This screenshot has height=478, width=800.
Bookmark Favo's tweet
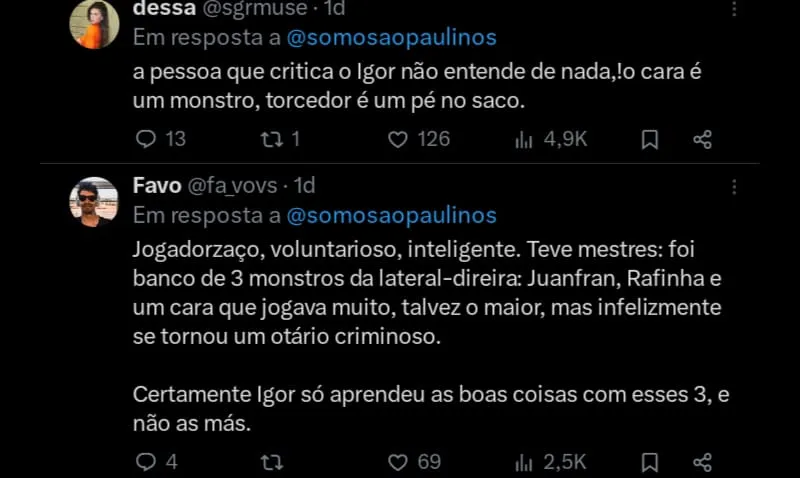649,461
